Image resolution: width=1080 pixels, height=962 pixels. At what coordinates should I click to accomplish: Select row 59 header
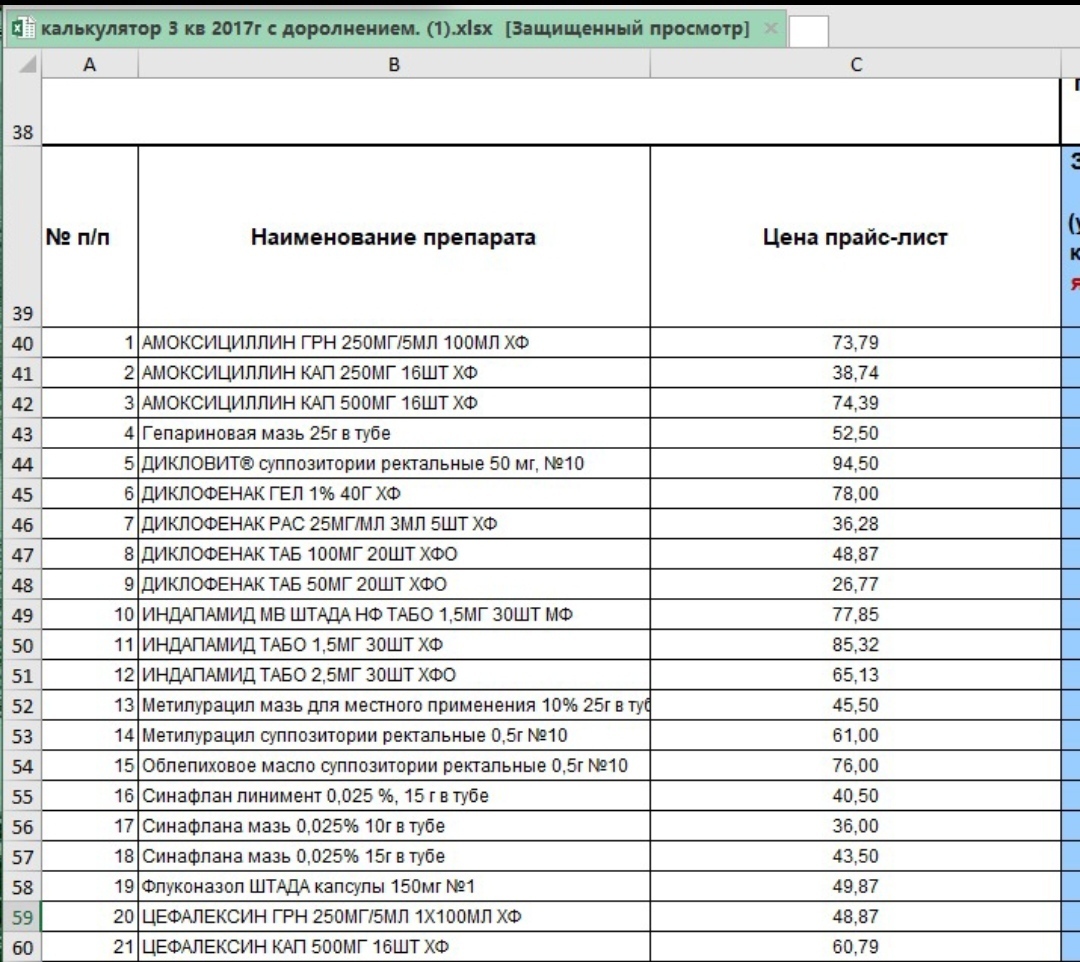pyautogui.click(x=23, y=917)
